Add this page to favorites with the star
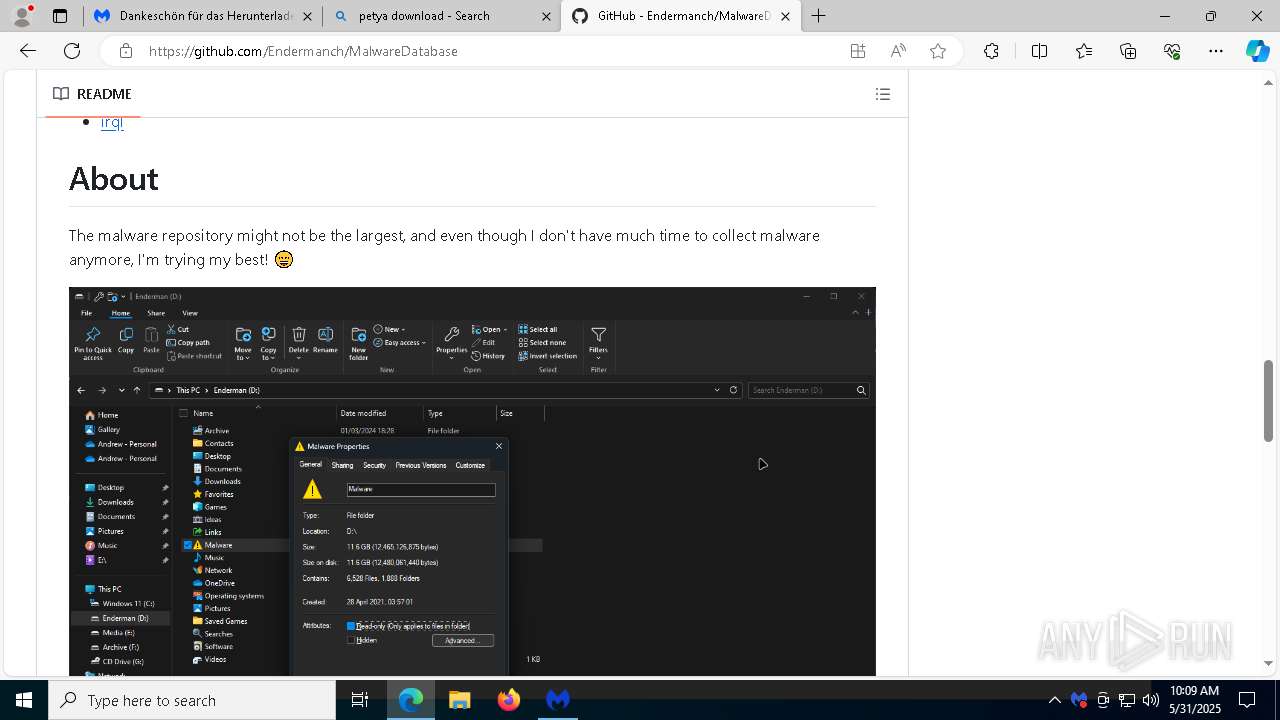Image resolution: width=1280 pixels, height=720 pixels. (x=938, y=51)
